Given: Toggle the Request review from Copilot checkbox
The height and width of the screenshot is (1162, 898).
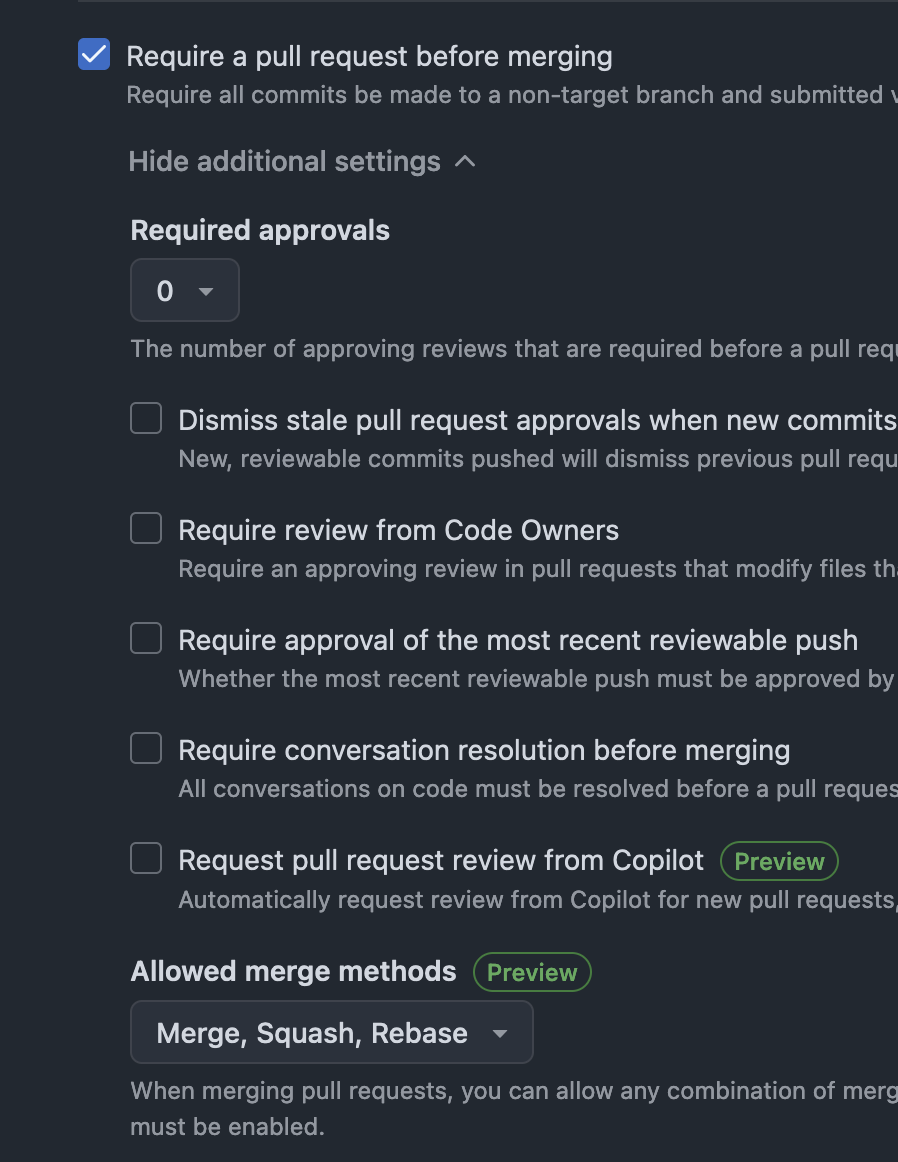Looking at the screenshot, I should point(146,859).
